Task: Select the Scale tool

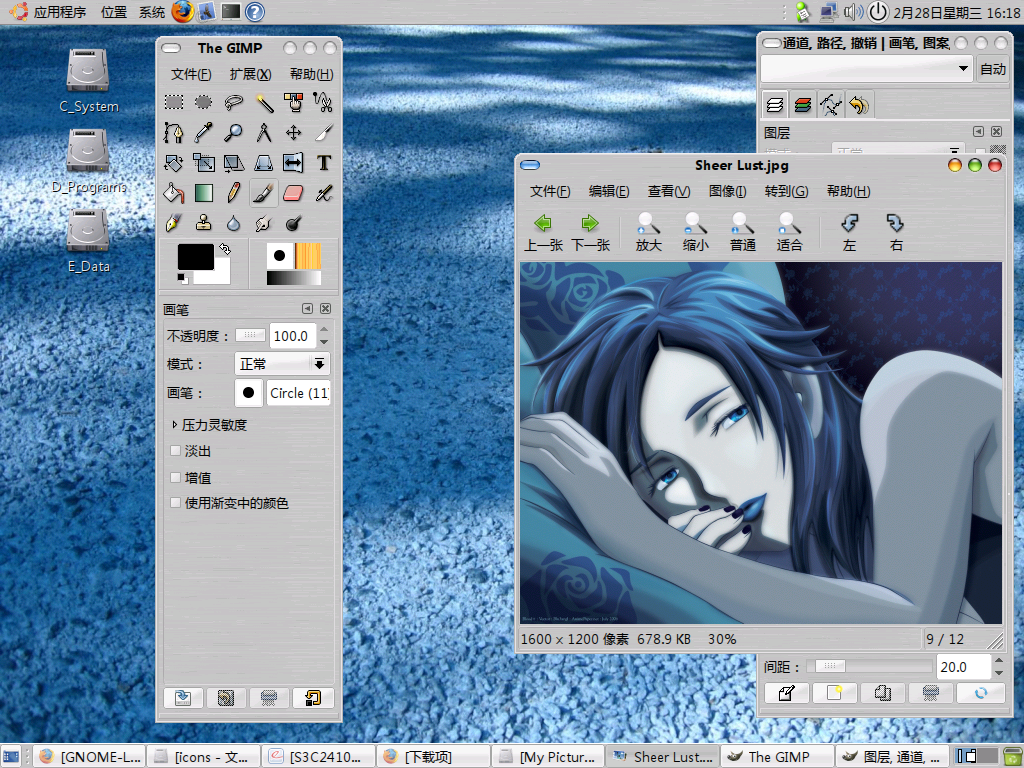Action: point(204,163)
